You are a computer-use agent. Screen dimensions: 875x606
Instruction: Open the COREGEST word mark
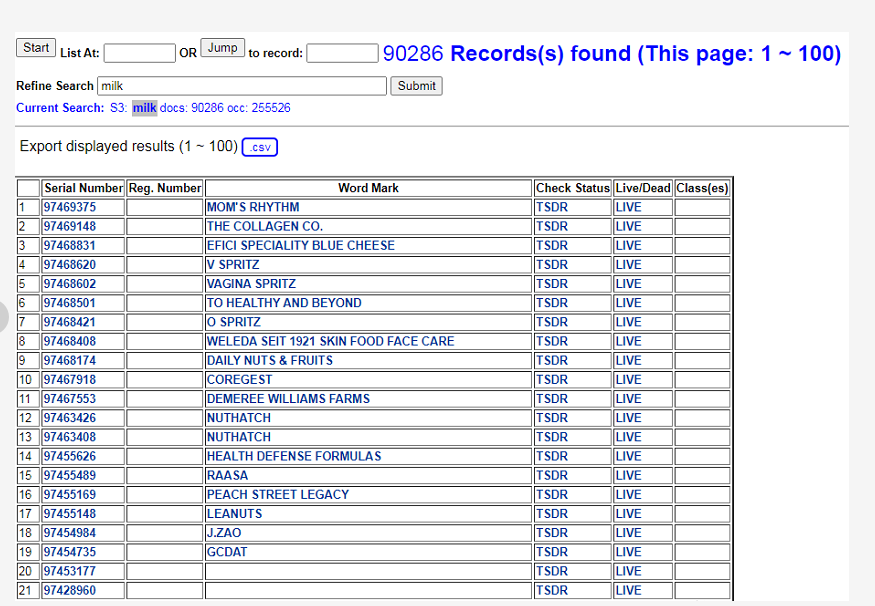(x=239, y=379)
